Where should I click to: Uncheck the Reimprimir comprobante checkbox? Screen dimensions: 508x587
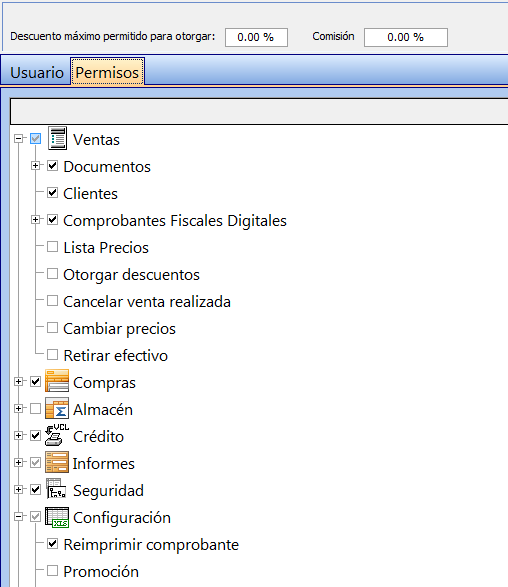click(x=52, y=544)
